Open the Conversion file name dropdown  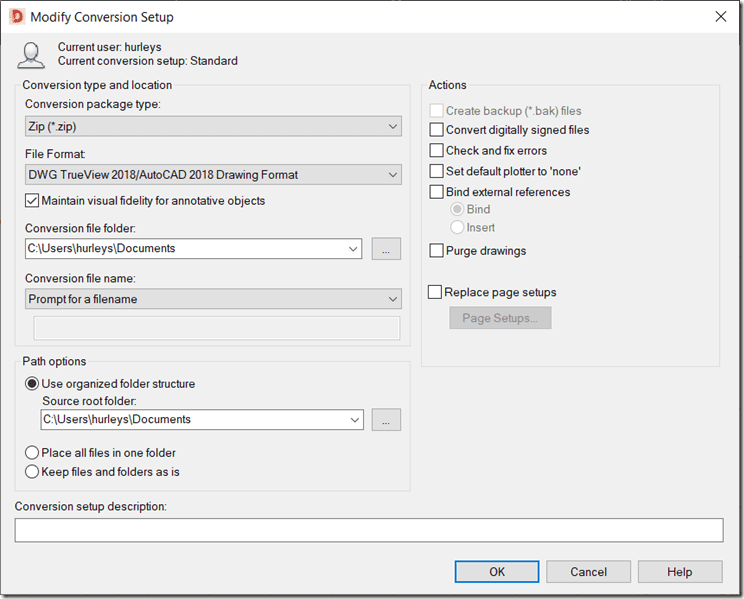pos(213,299)
